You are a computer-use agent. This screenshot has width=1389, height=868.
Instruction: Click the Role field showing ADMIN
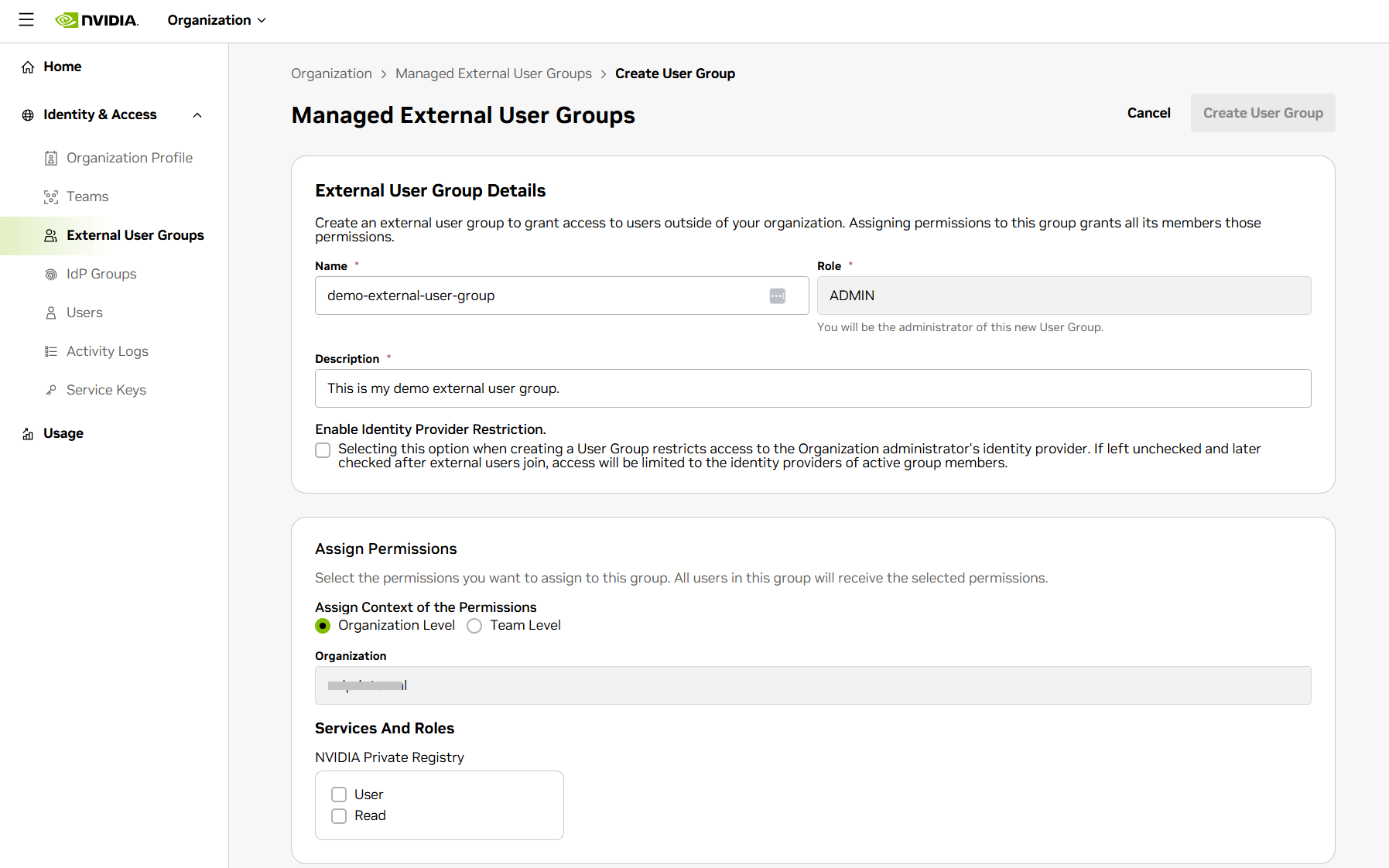pyautogui.click(x=1064, y=296)
